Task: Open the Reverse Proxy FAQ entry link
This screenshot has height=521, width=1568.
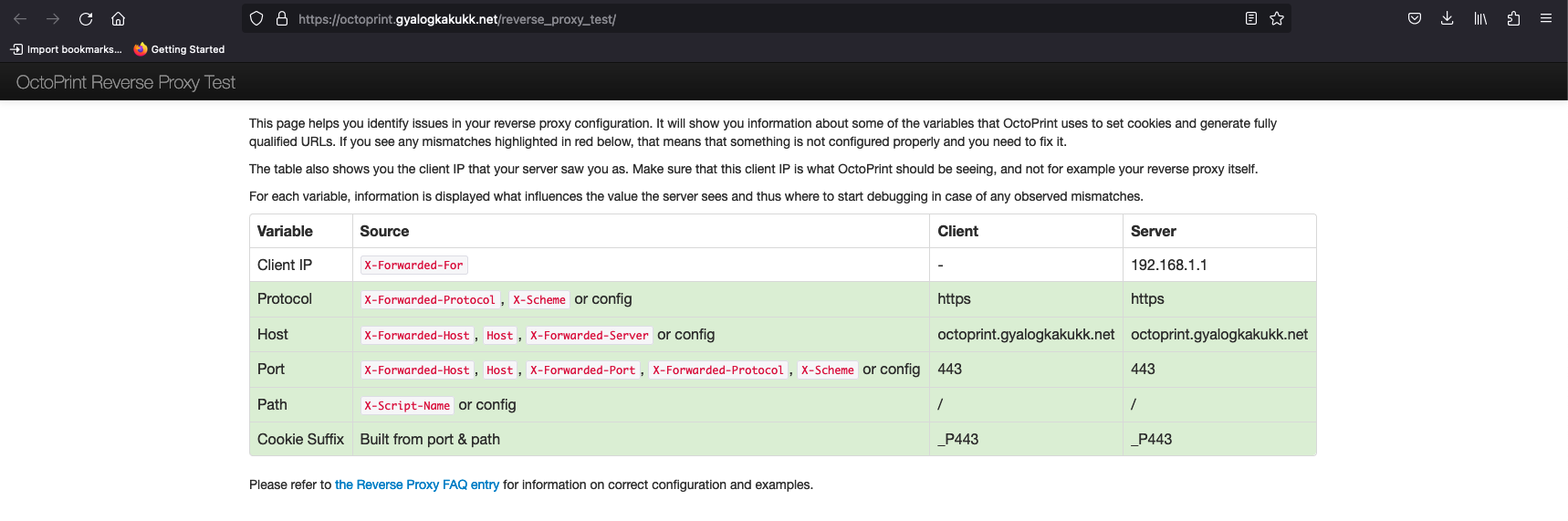Action: pyautogui.click(x=417, y=485)
